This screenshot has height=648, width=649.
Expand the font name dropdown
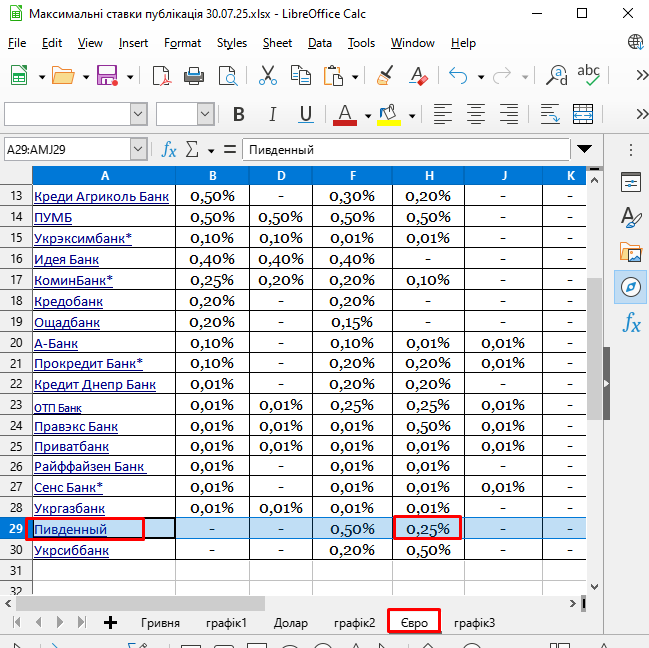[139, 114]
